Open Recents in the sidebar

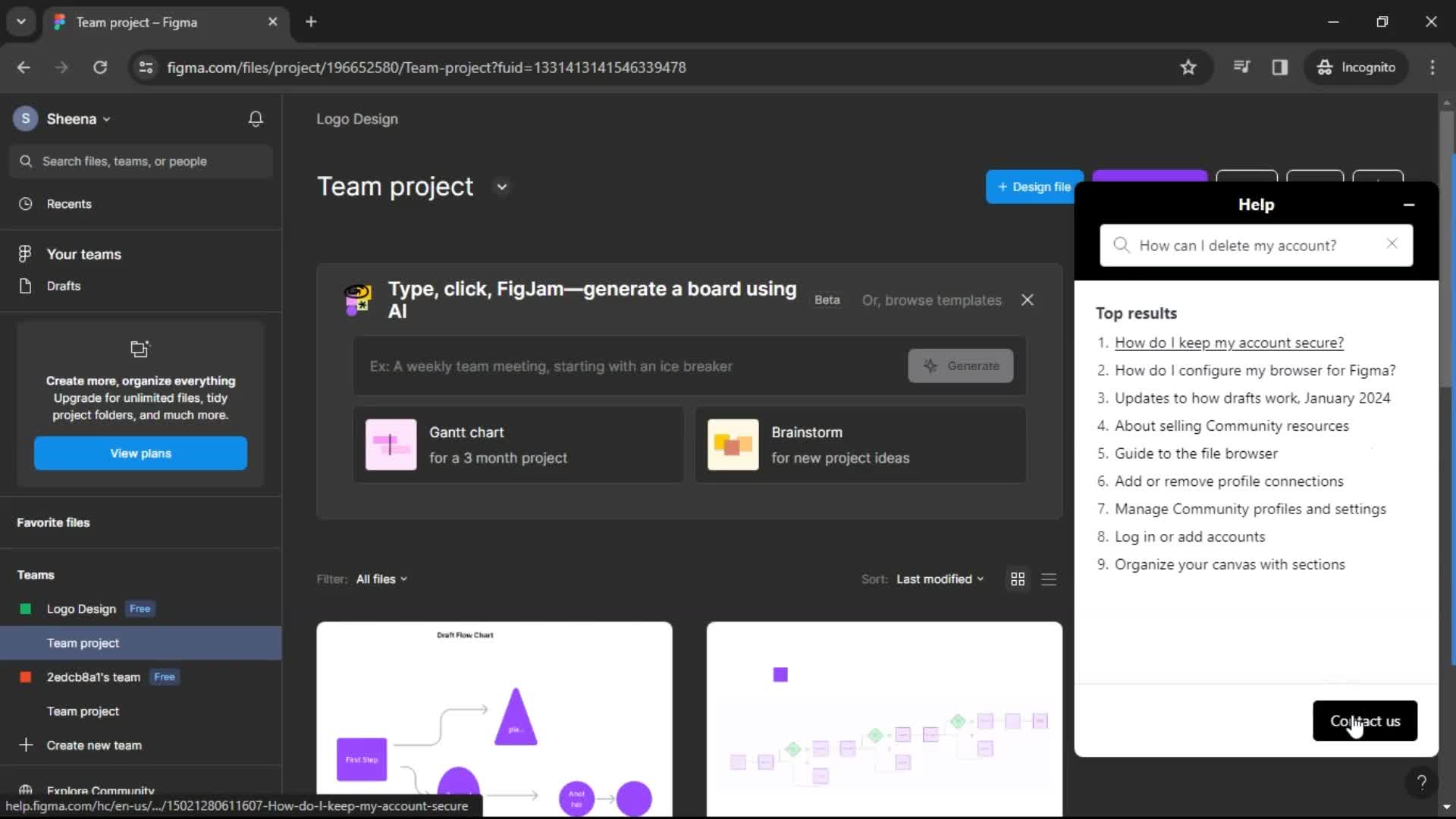pos(69,204)
